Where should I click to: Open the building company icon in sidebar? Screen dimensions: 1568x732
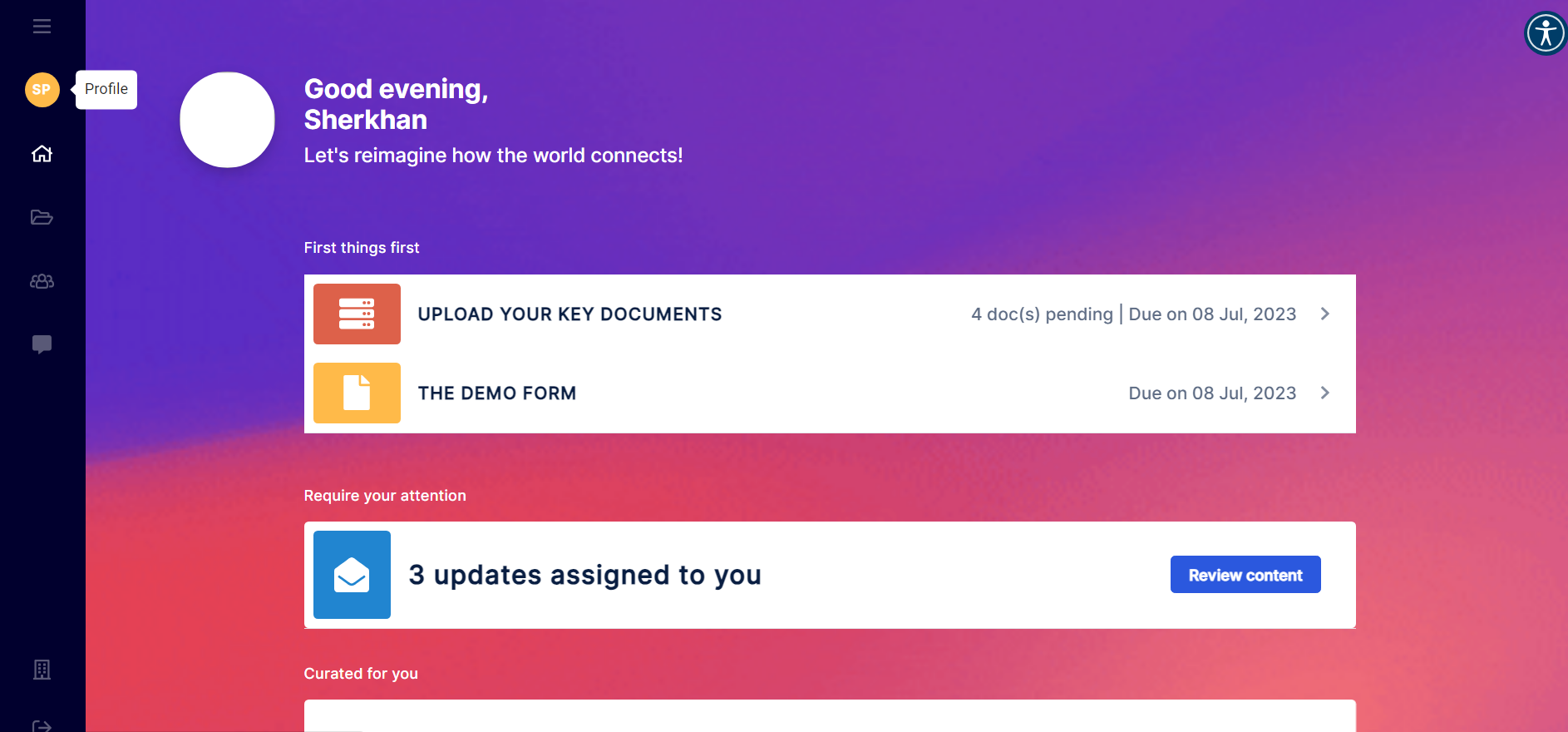(x=42, y=670)
